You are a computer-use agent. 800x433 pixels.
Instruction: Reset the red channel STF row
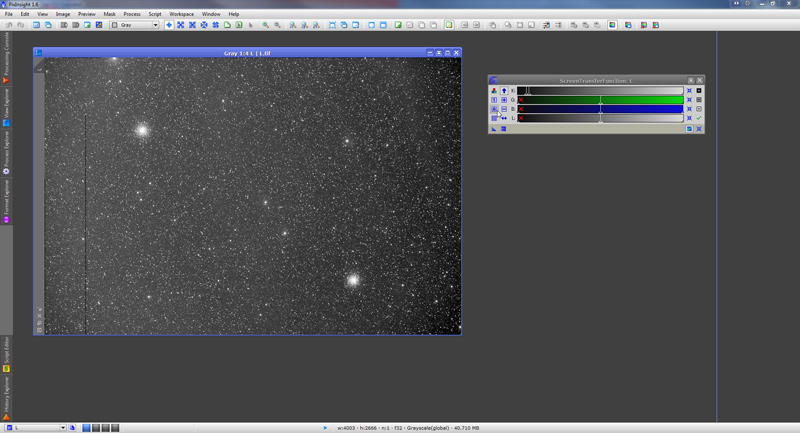coord(689,91)
